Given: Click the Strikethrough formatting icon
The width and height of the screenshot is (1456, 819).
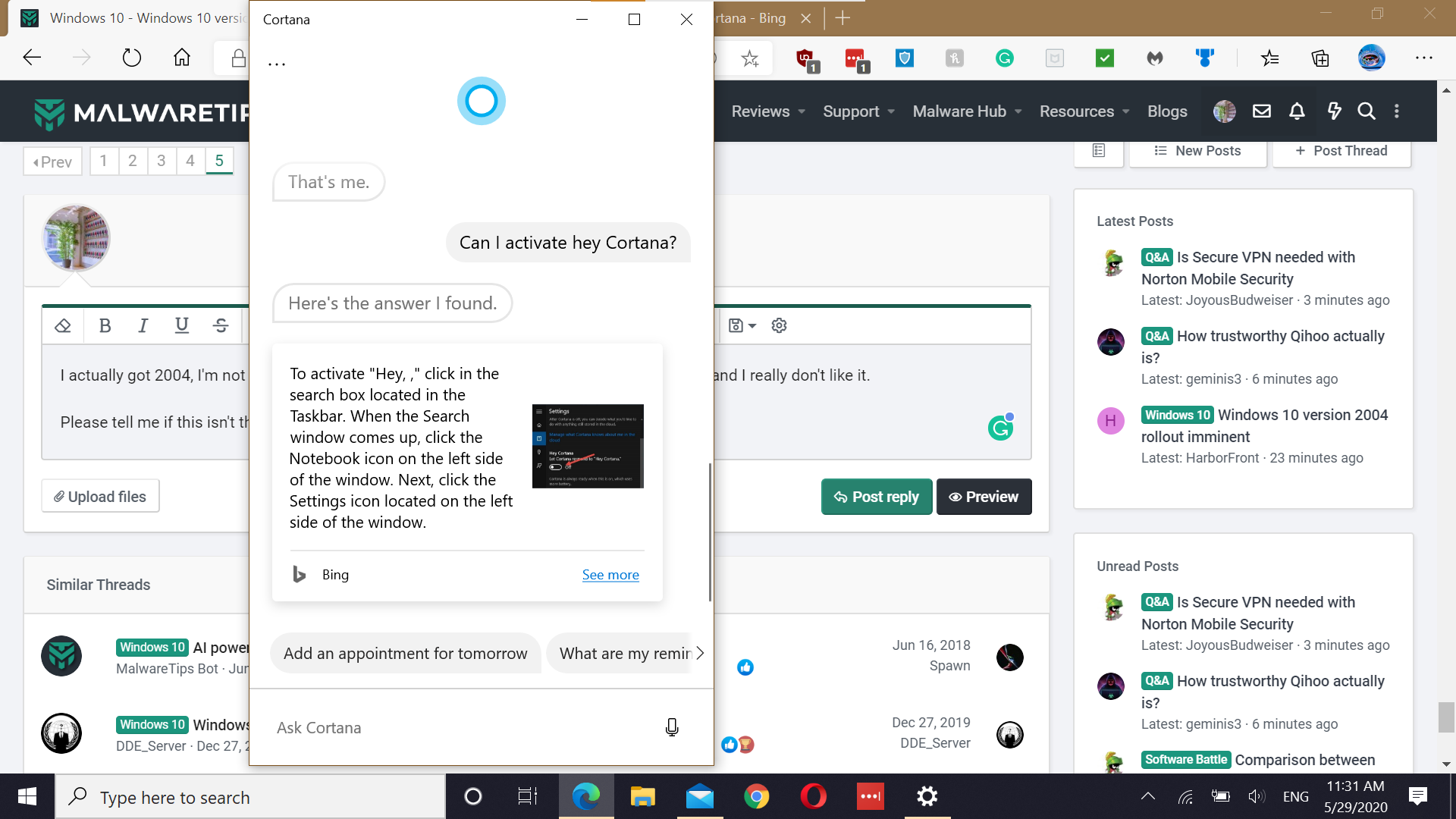Looking at the screenshot, I should (x=221, y=325).
